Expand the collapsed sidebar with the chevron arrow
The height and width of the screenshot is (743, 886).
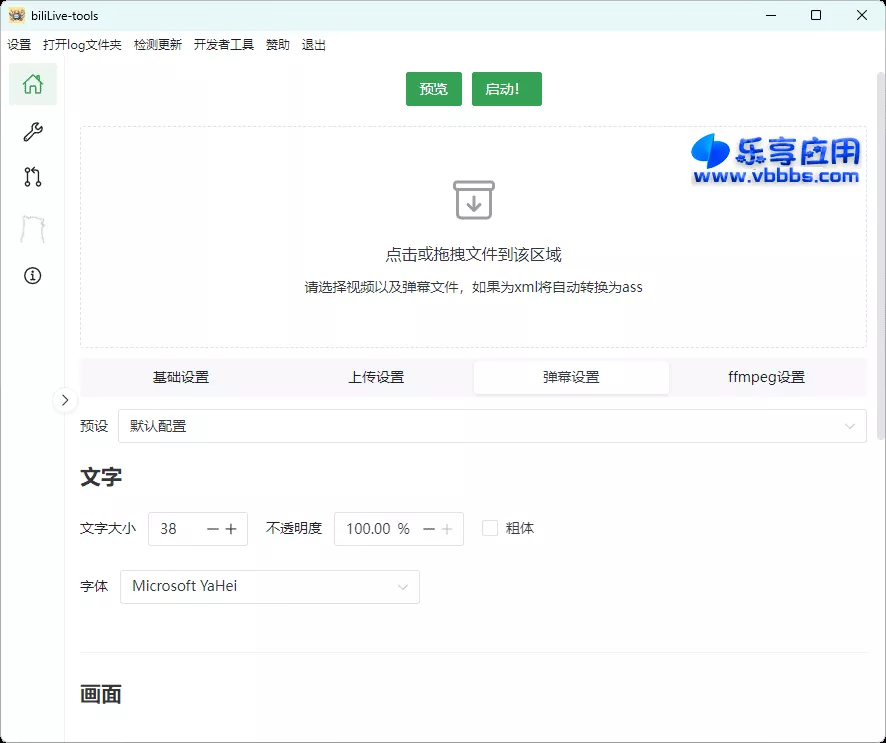click(65, 399)
